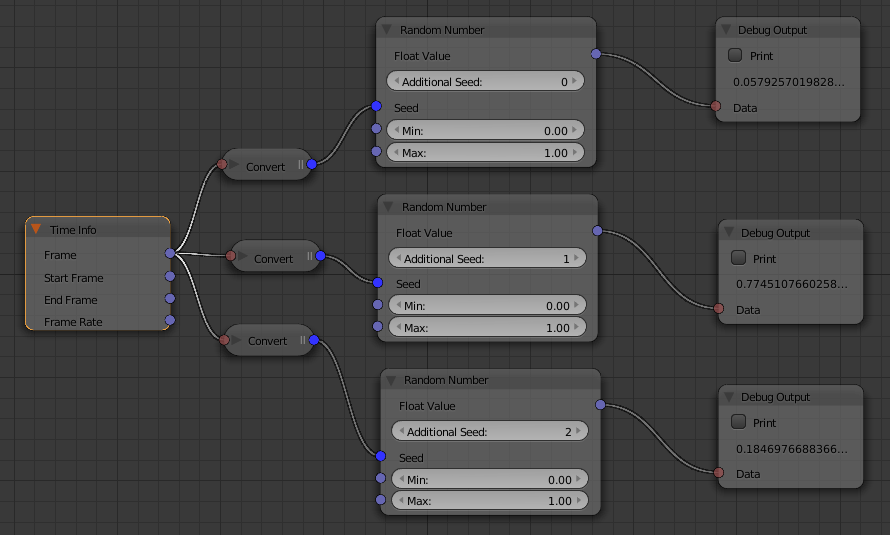890x535 pixels.
Task: Decrease Additional Seed currently 2 with left arrow
Action: pos(401,431)
